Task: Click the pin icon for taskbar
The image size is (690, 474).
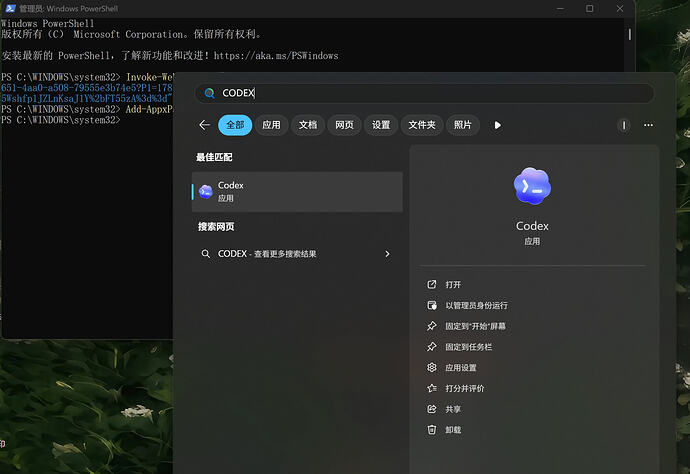Action: click(432, 346)
